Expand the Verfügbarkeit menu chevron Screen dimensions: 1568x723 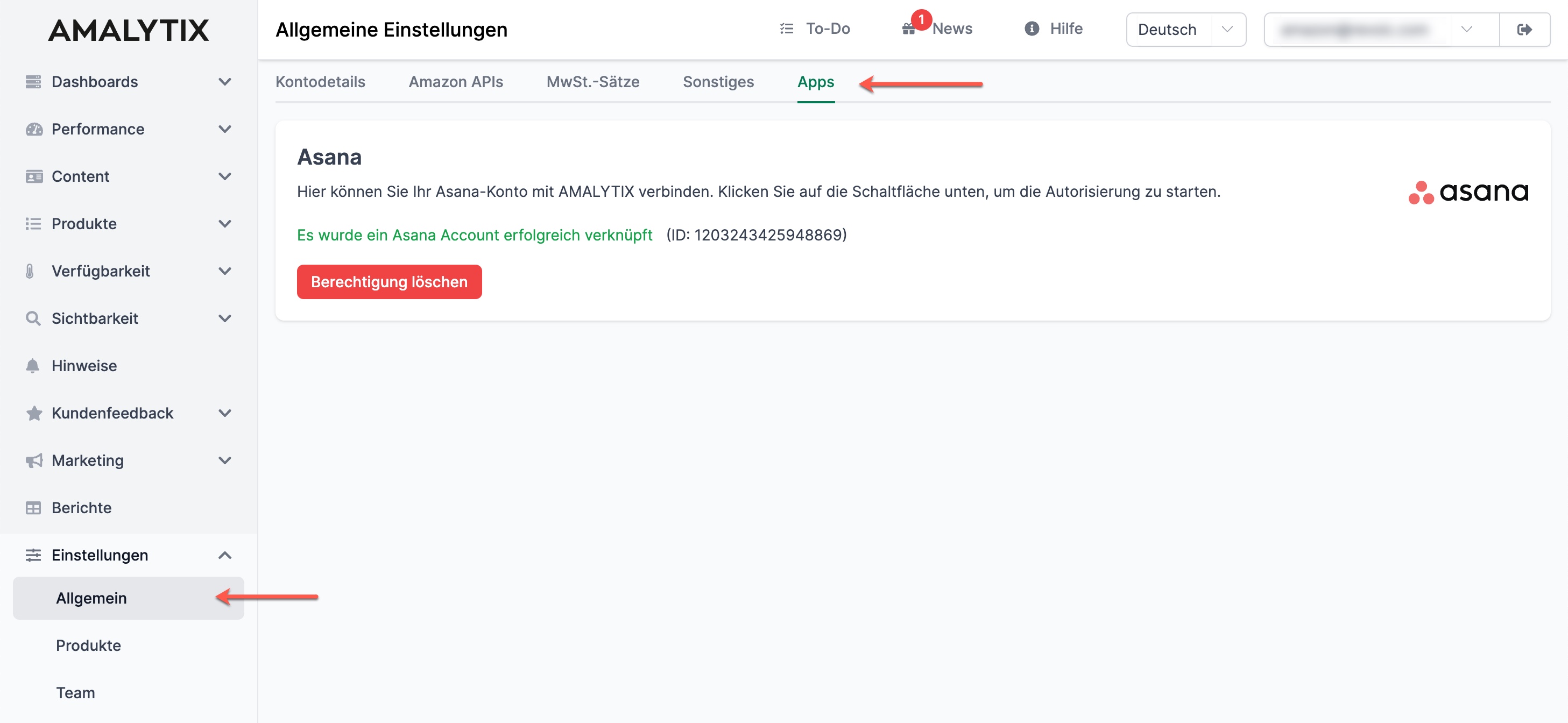(x=224, y=271)
